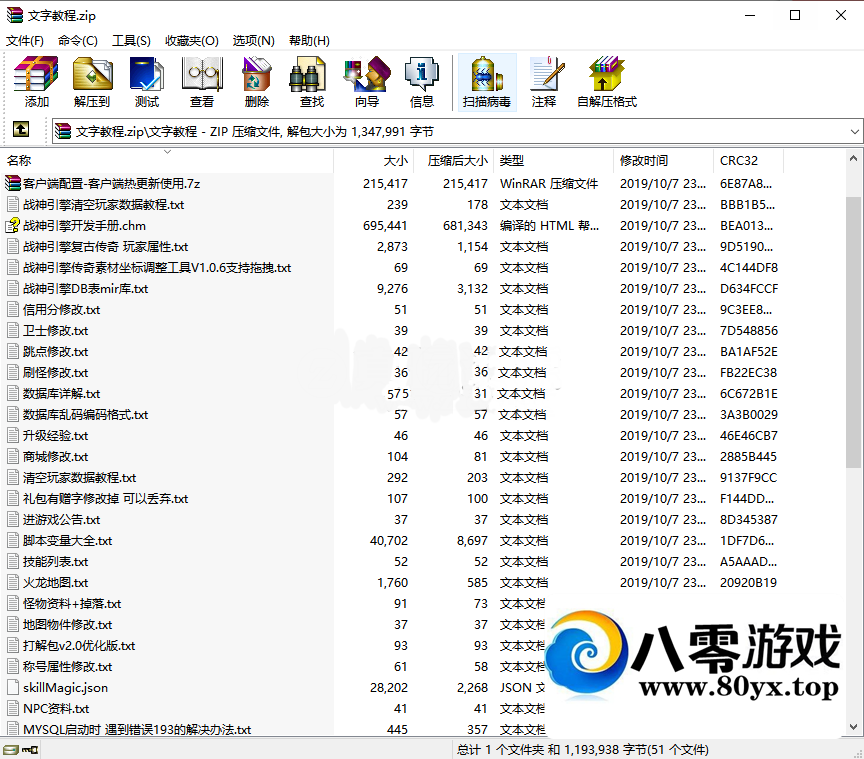The image size is (864, 759).
Task: Open the 查看 (View) tool
Action: [202, 82]
